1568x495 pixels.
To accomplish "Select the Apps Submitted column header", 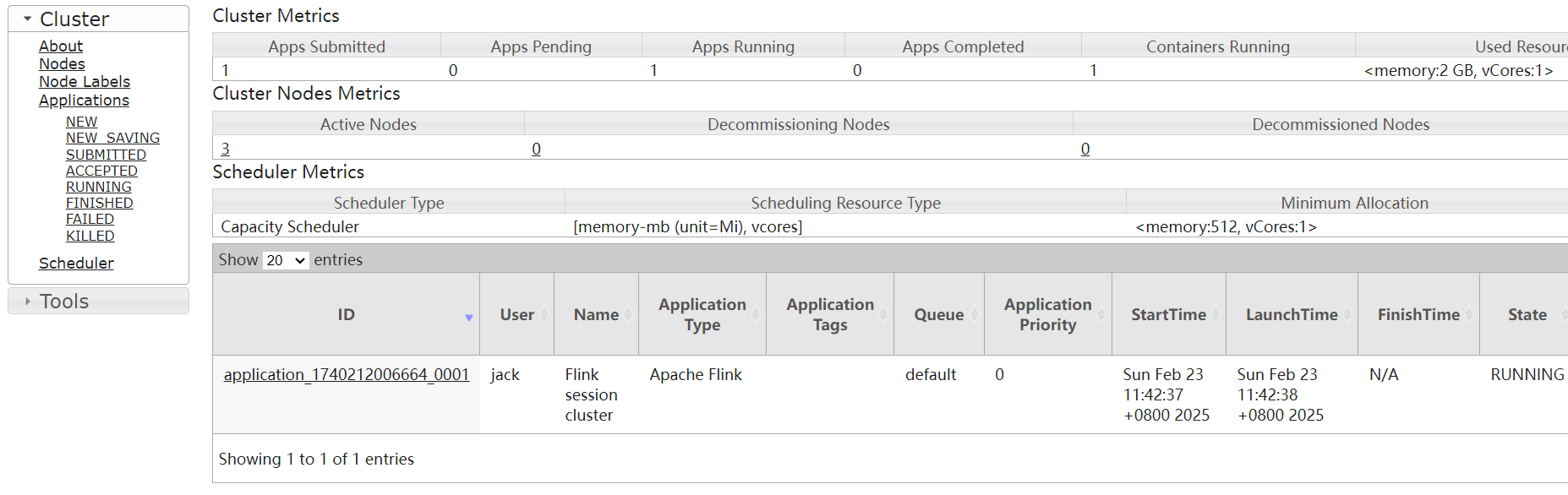I will point(326,46).
